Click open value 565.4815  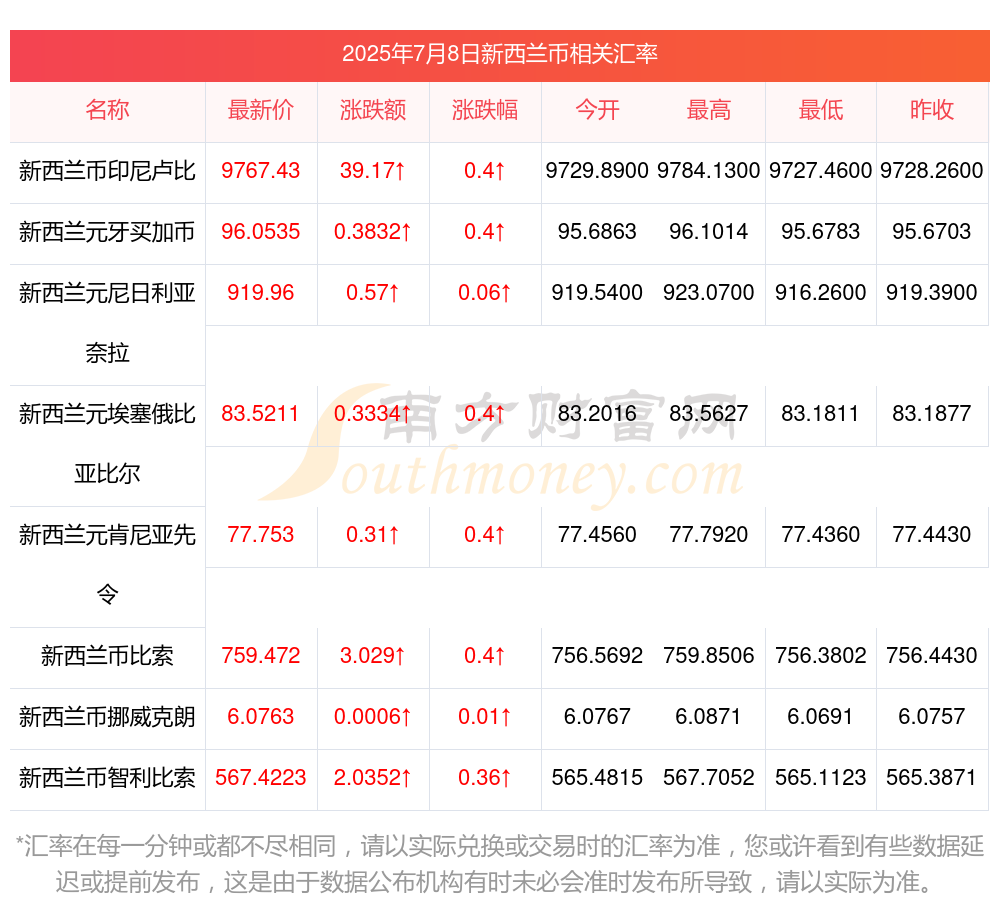pyautogui.click(x=597, y=778)
